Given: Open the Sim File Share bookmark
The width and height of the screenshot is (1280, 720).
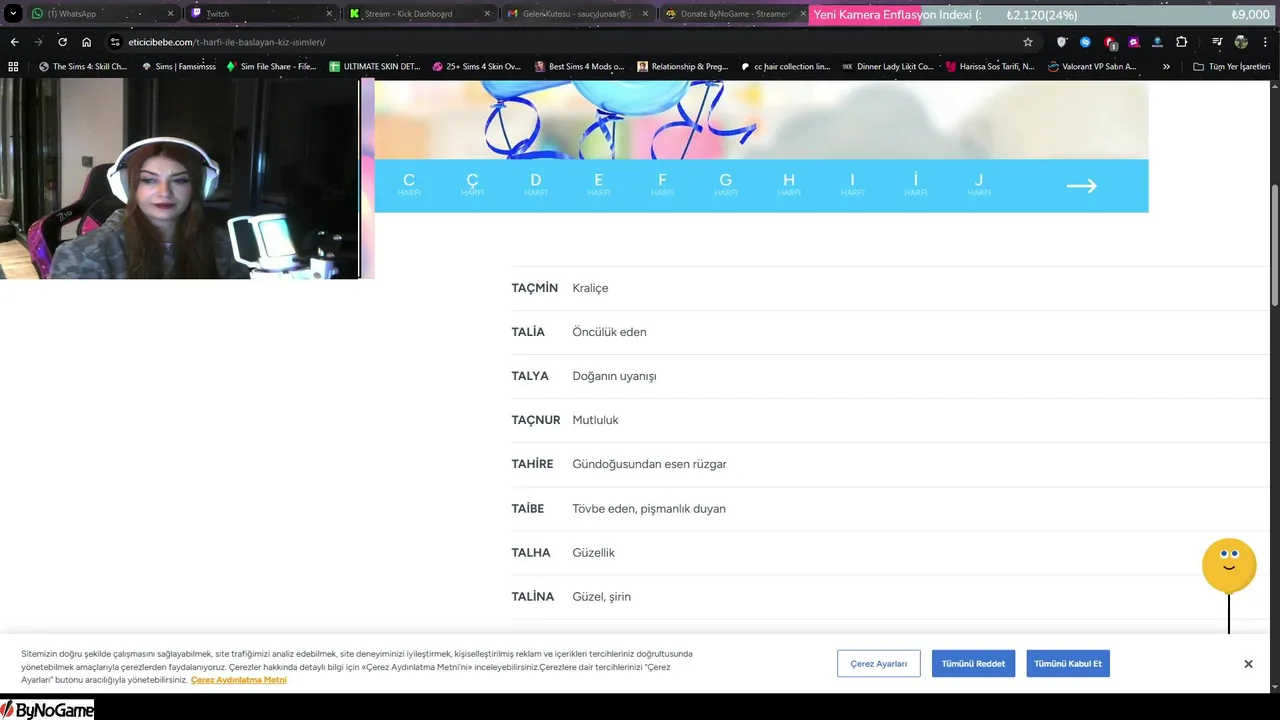Looking at the screenshot, I should 271,67.
